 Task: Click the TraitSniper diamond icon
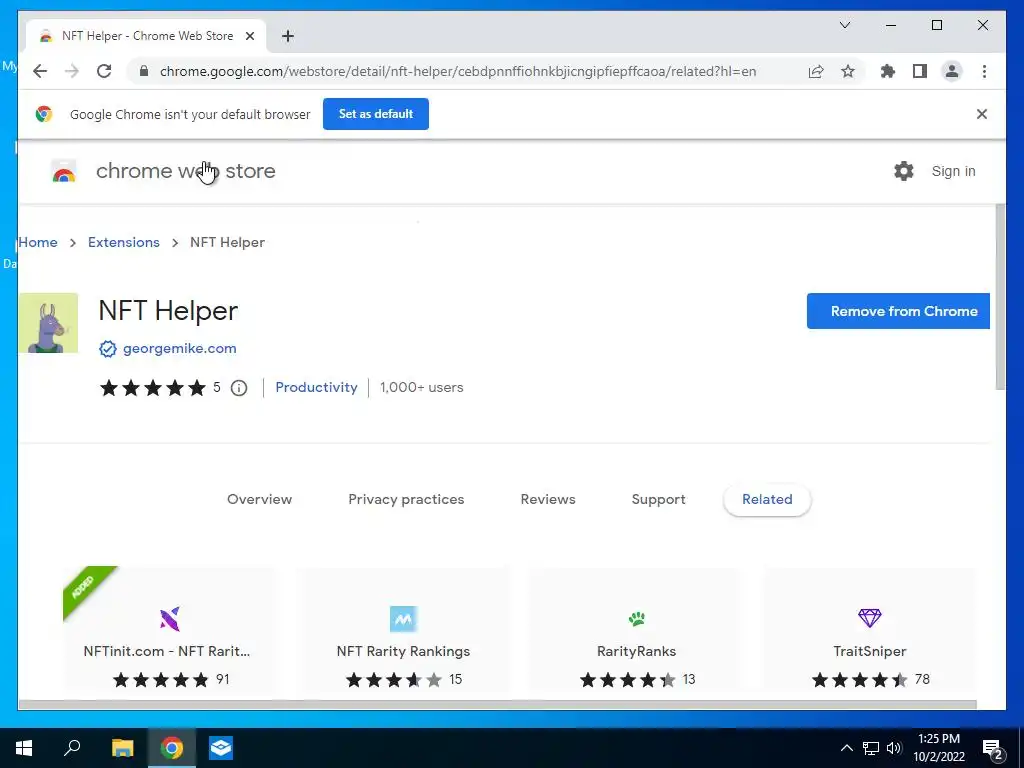pyautogui.click(x=870, y=617)
